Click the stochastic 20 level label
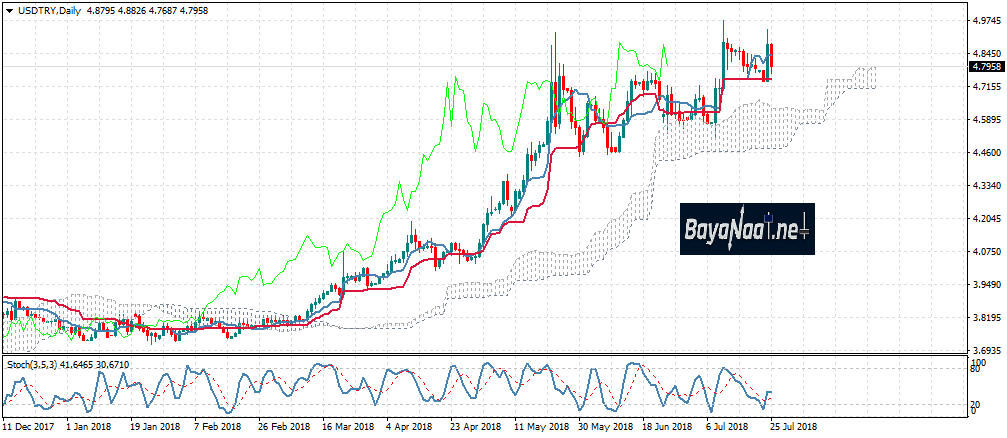 click(973, 402)
